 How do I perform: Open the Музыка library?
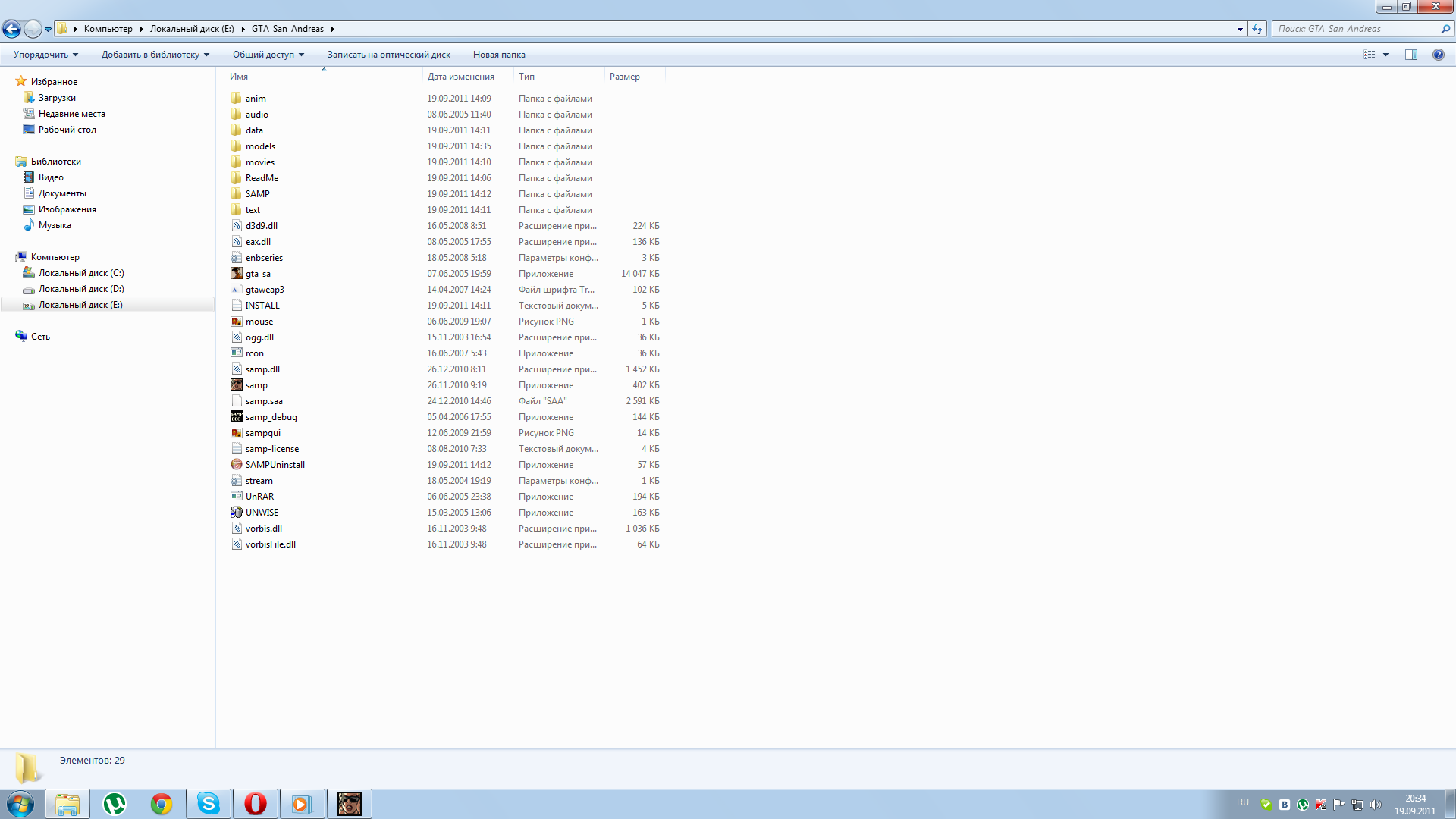pos(55,225)
